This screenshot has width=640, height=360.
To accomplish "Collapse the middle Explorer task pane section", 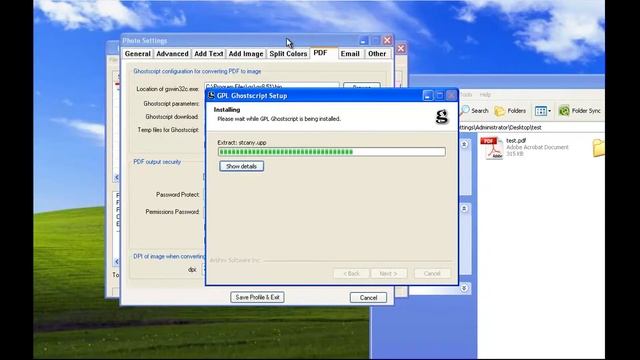I will pos(464,209).
